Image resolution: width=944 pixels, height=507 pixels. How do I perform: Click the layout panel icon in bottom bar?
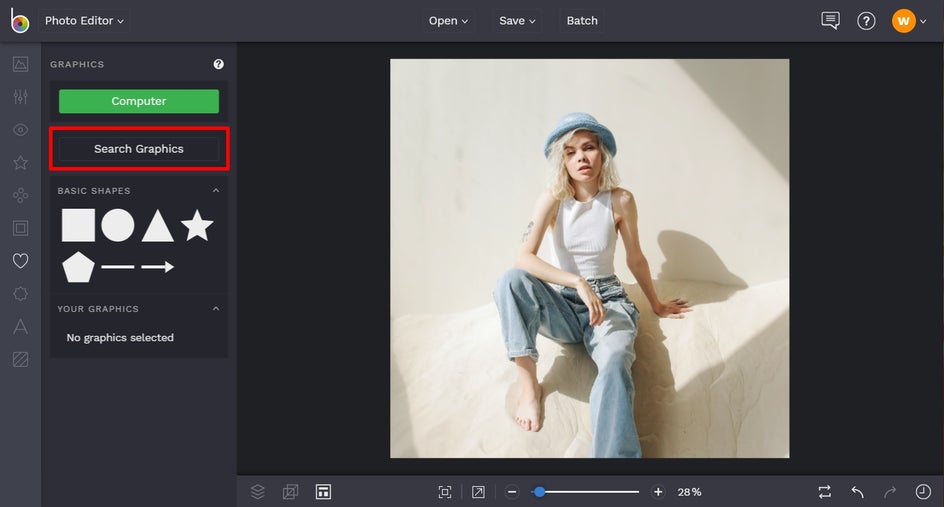[323, 492]
